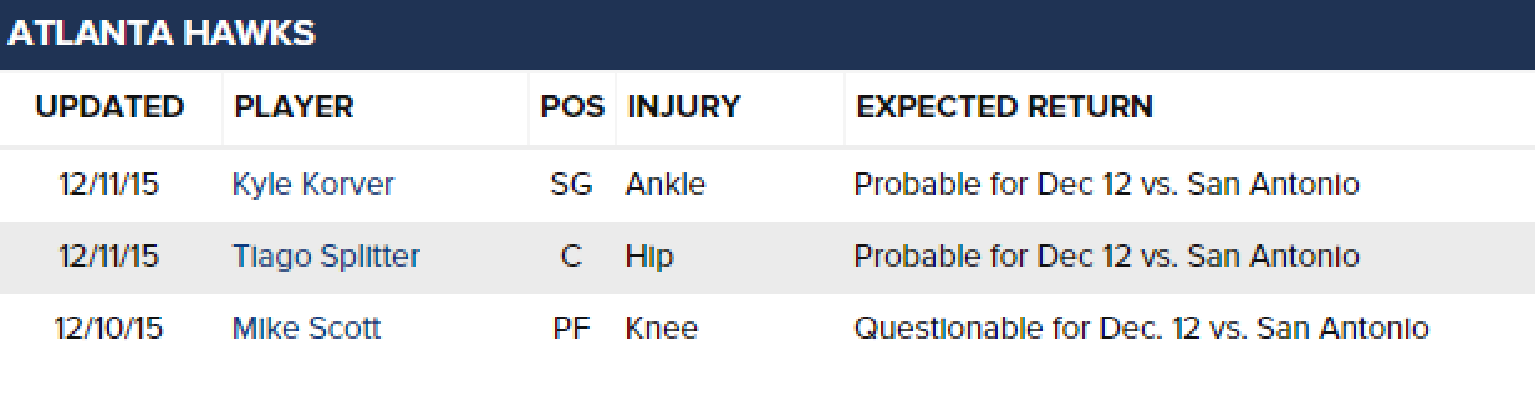Sort by the INJURY column header
The image size is (1535, 409).
coord(684,107)
